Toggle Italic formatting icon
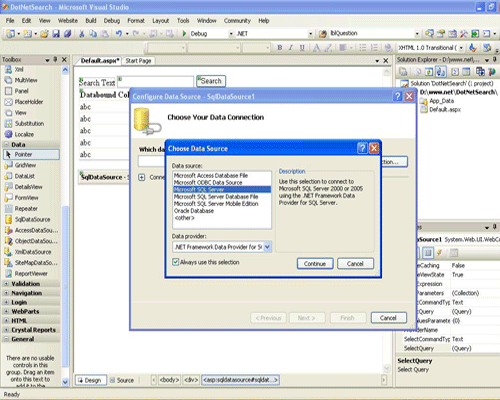This screenshot has width=500, height=400. (x=291, y=48)
